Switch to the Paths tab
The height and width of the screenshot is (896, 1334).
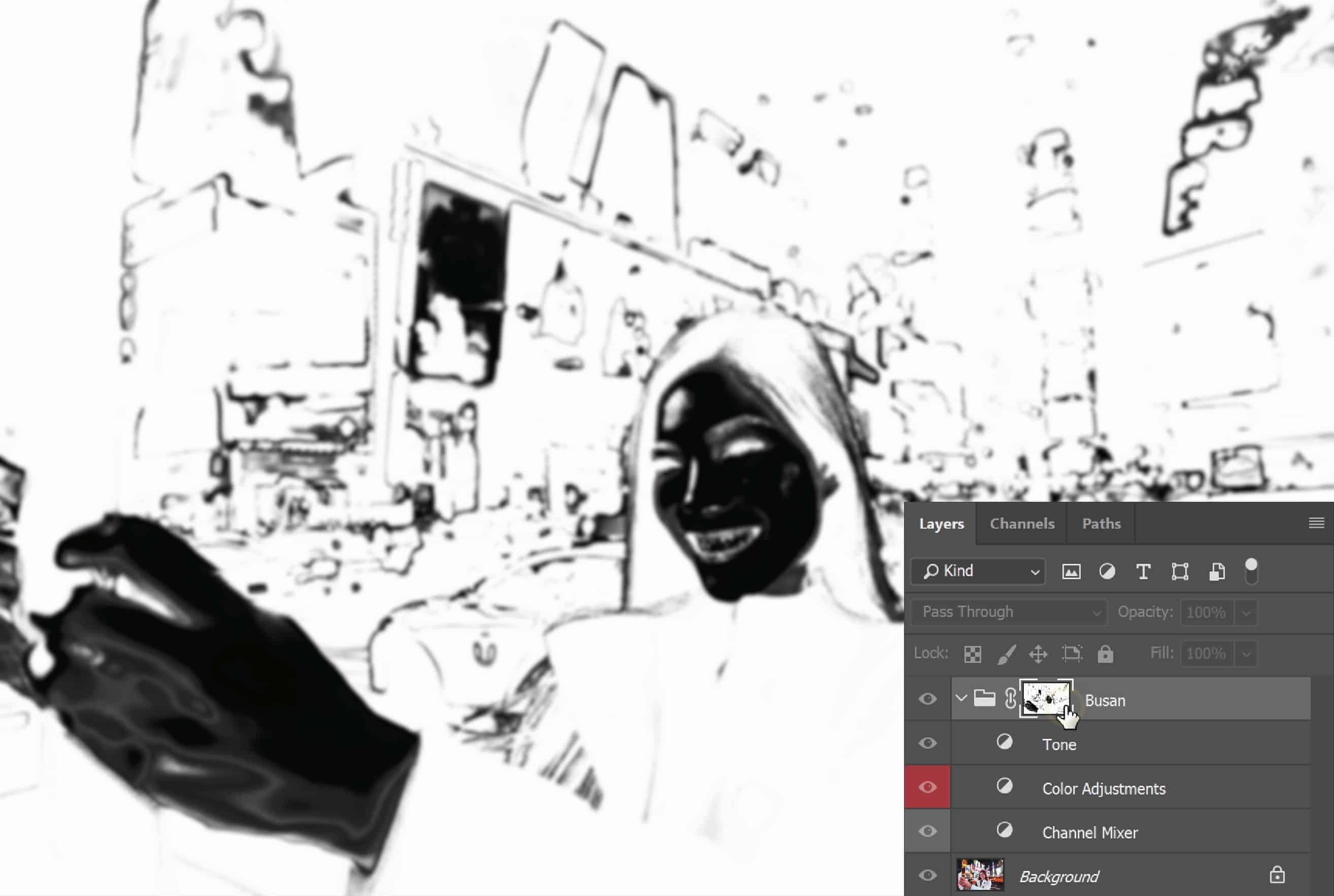pyautogui.click(x=1101, y=524)
